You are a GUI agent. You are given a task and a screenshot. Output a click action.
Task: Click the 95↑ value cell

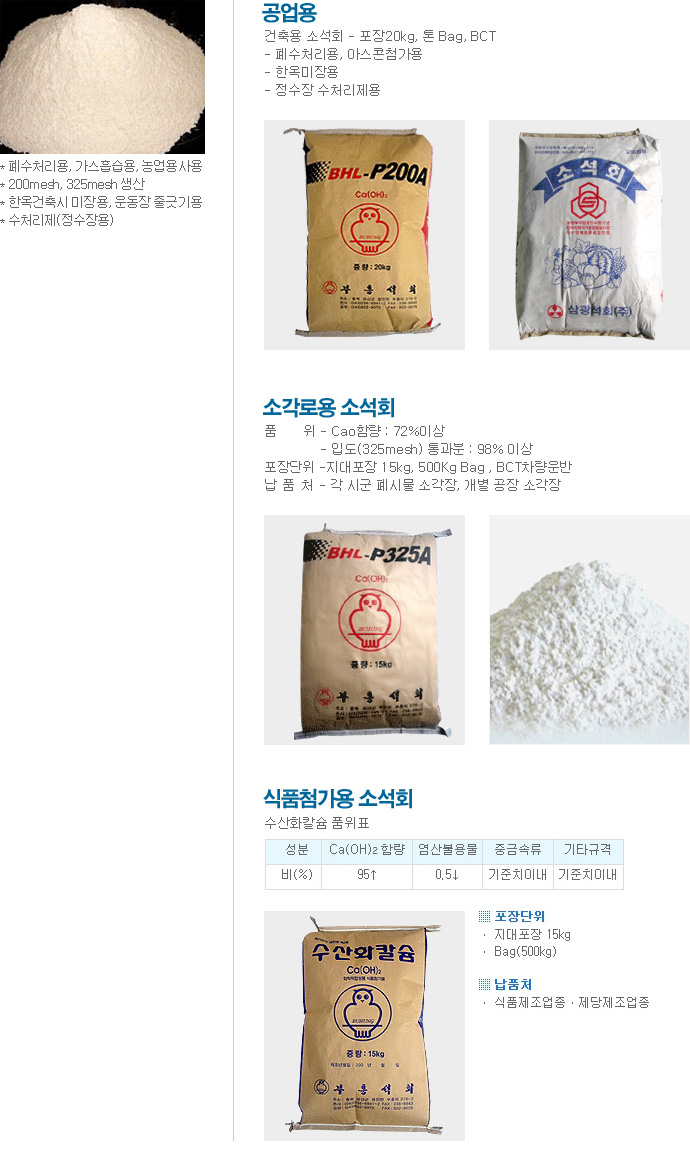click(367, 875)
